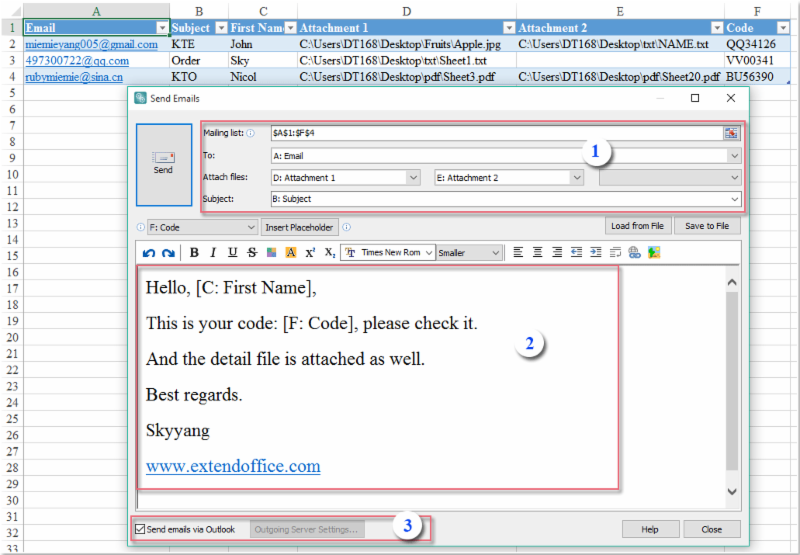Screen dimensions: 800x555
Task: Insert a picture into the email
Action: [654, 252]
